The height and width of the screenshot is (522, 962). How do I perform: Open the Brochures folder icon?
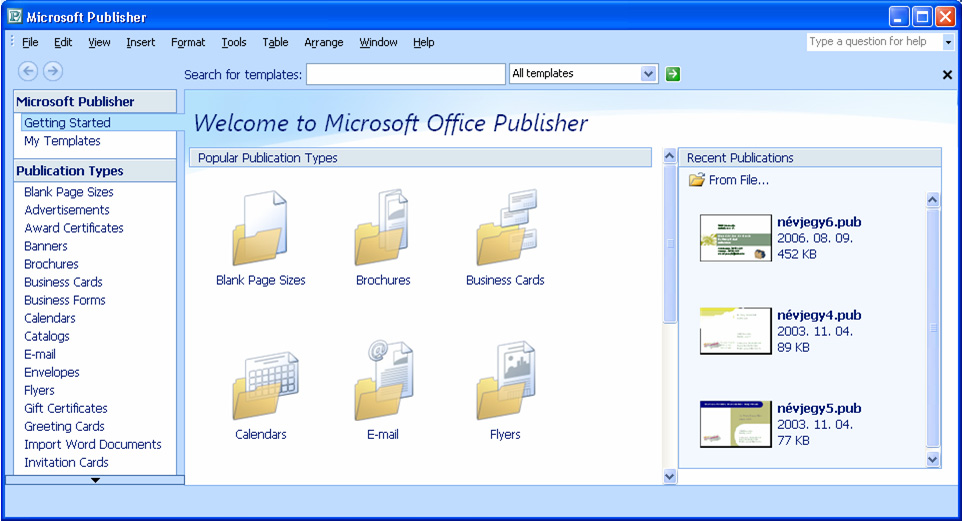tap(382, 228)
